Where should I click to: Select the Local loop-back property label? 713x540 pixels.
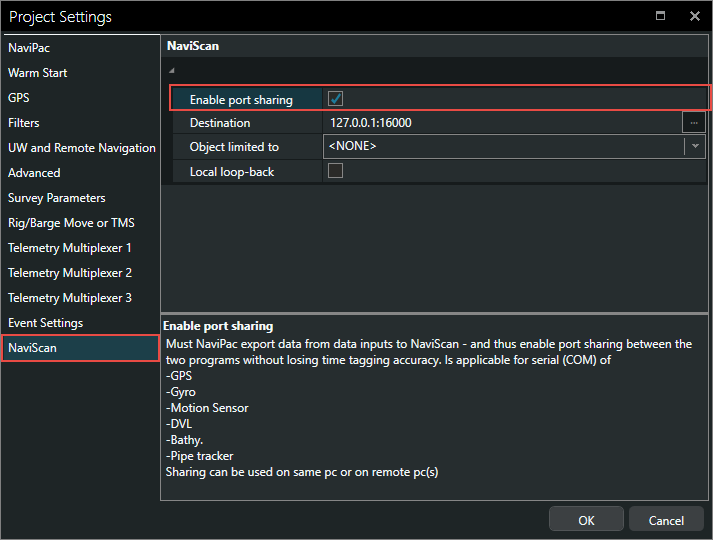coord(232,172)
